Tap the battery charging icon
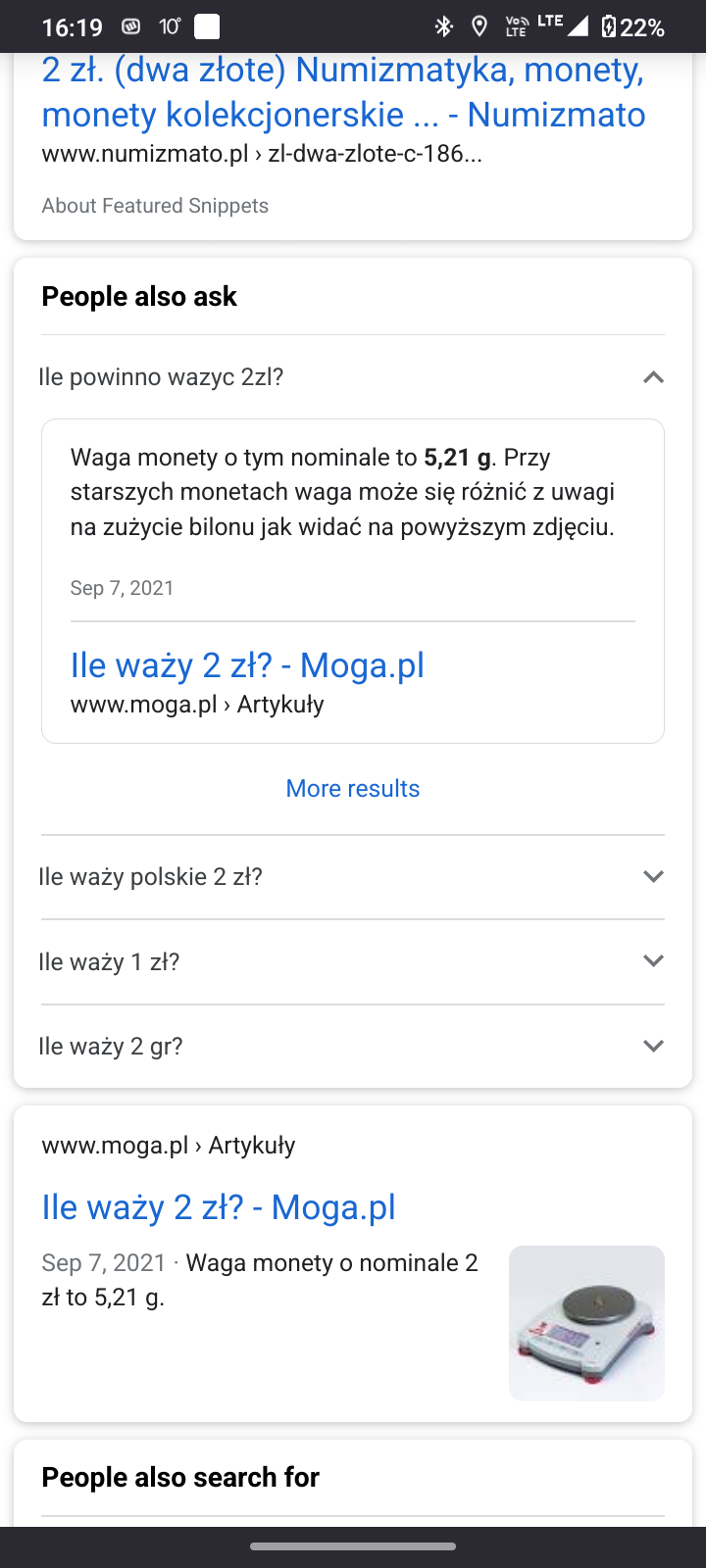 [x=609, y=26]
